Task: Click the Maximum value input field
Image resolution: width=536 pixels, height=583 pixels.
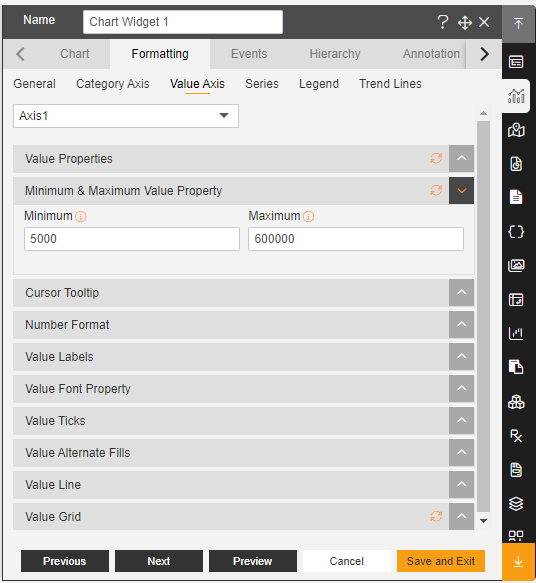Action: 356,239
